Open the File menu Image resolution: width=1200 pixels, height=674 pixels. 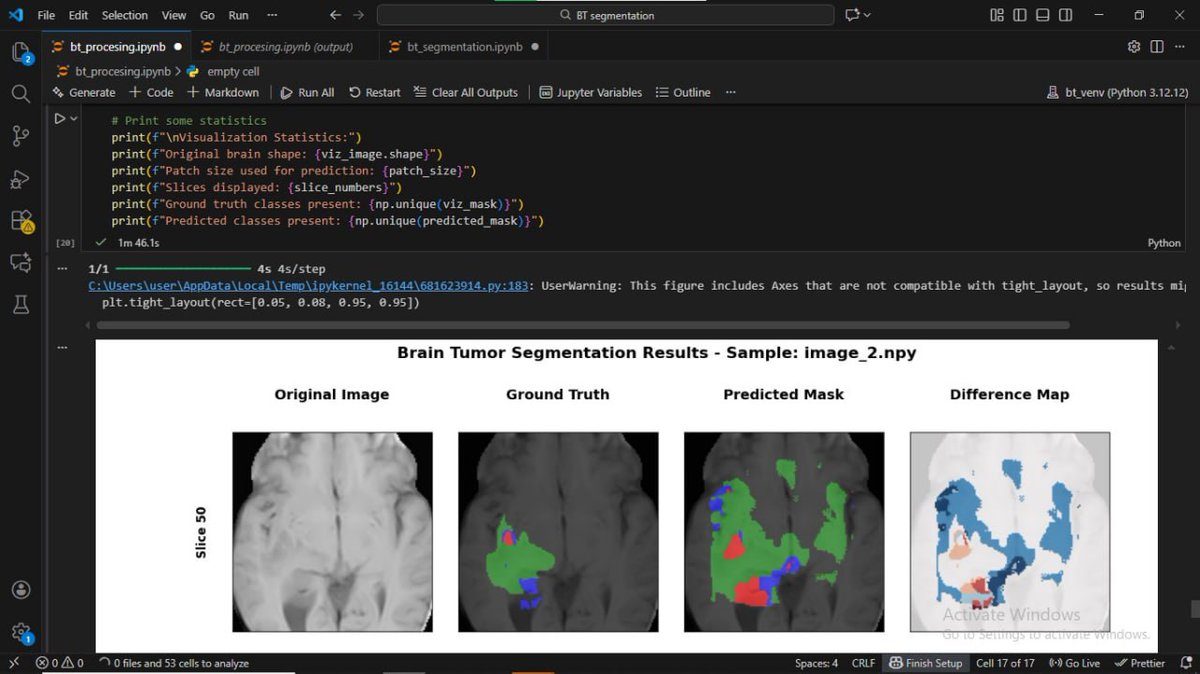[46, 15]
